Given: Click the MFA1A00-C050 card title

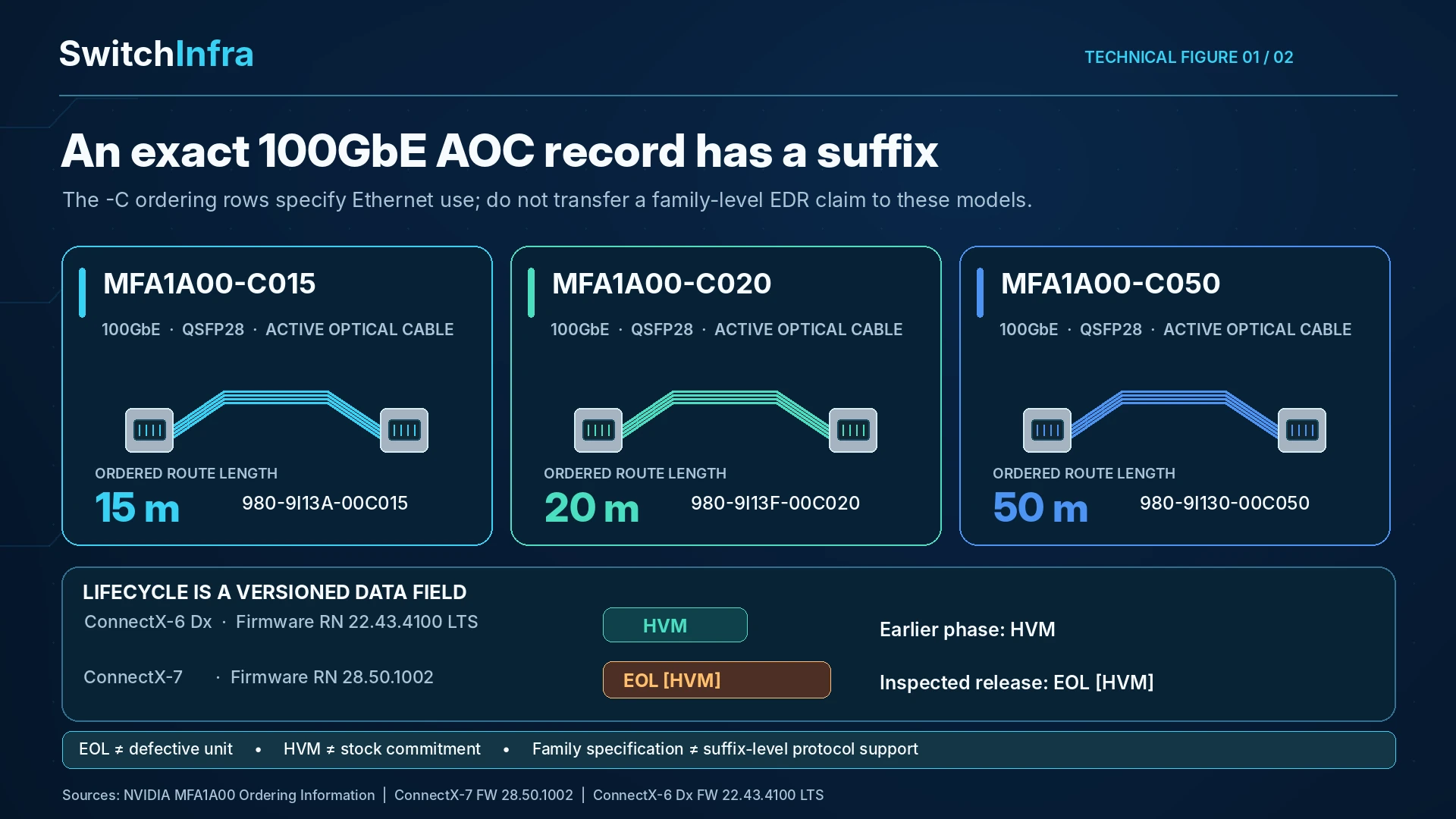Looking at the screenshot, I should 1110,284.
